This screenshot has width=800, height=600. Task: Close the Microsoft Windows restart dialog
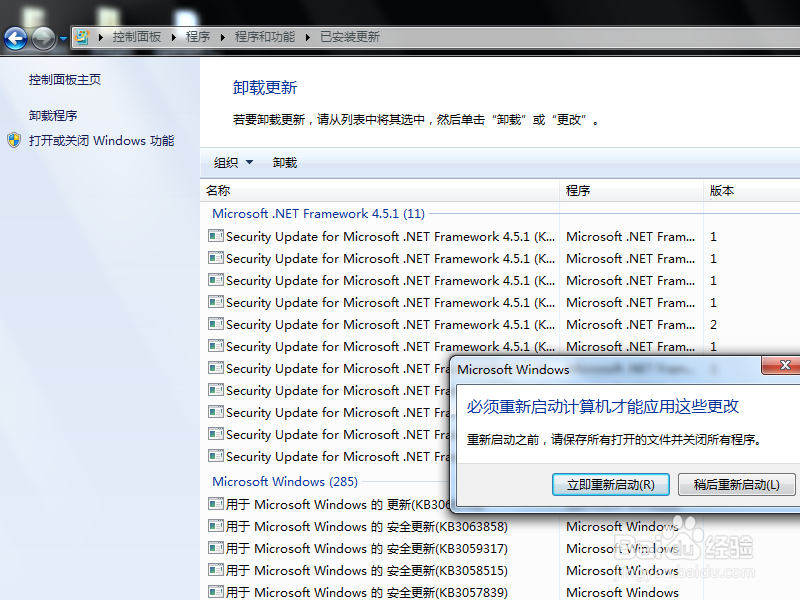(x=783, y=365)
